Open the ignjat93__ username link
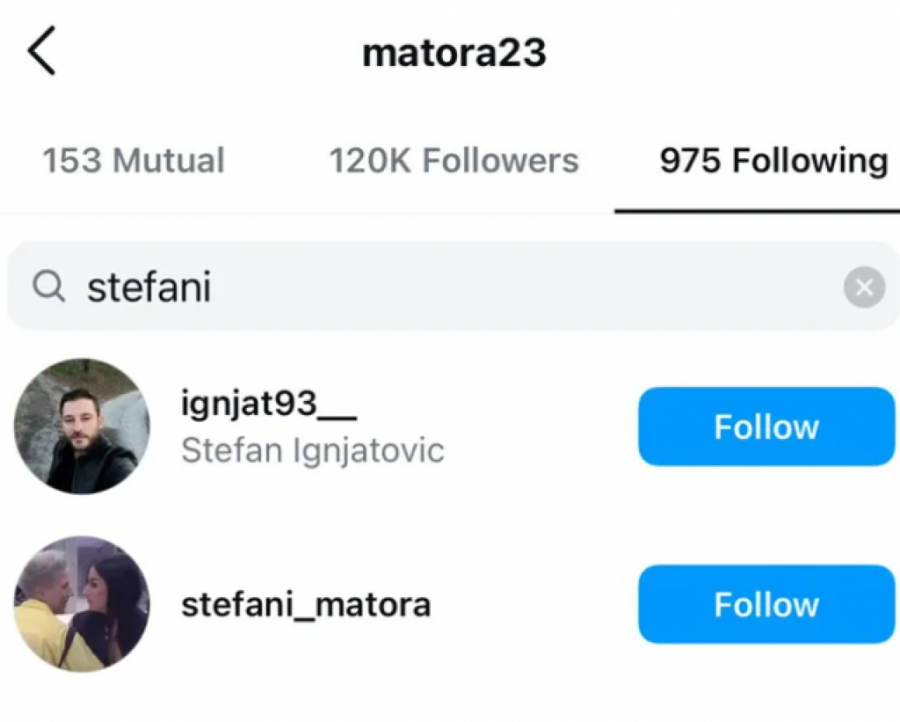This screenshot has width=900, height=722. [269, 404]
